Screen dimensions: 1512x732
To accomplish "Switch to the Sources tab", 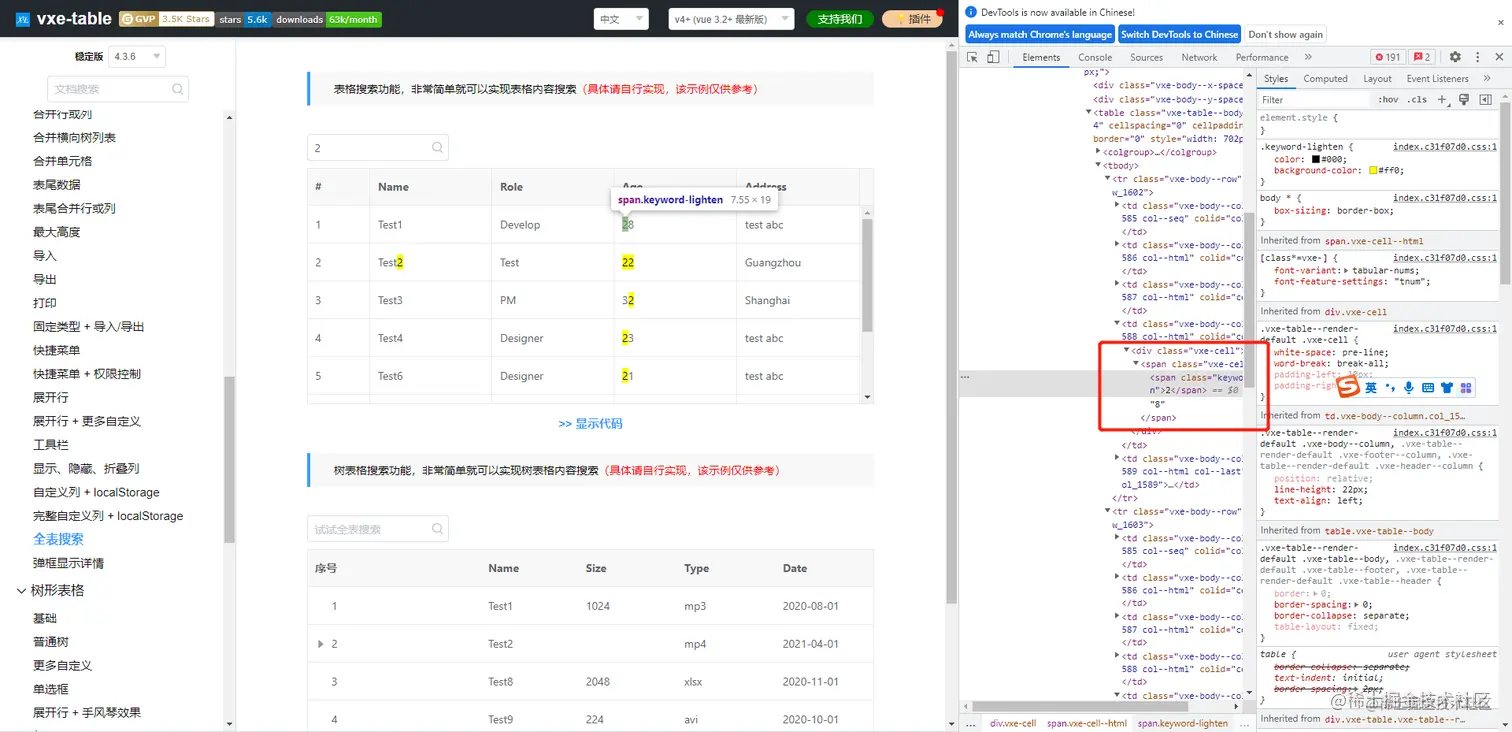I will click(1146, 57).
